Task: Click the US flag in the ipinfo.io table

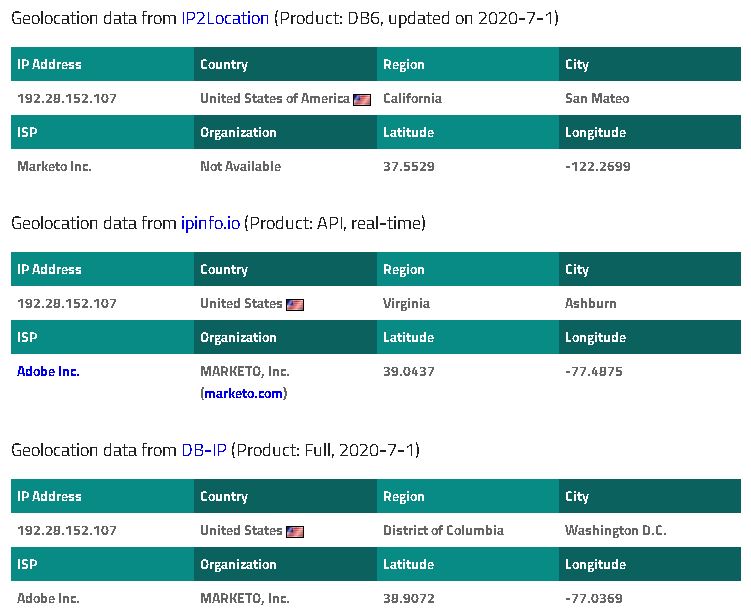Action: [x=295, y=304]
